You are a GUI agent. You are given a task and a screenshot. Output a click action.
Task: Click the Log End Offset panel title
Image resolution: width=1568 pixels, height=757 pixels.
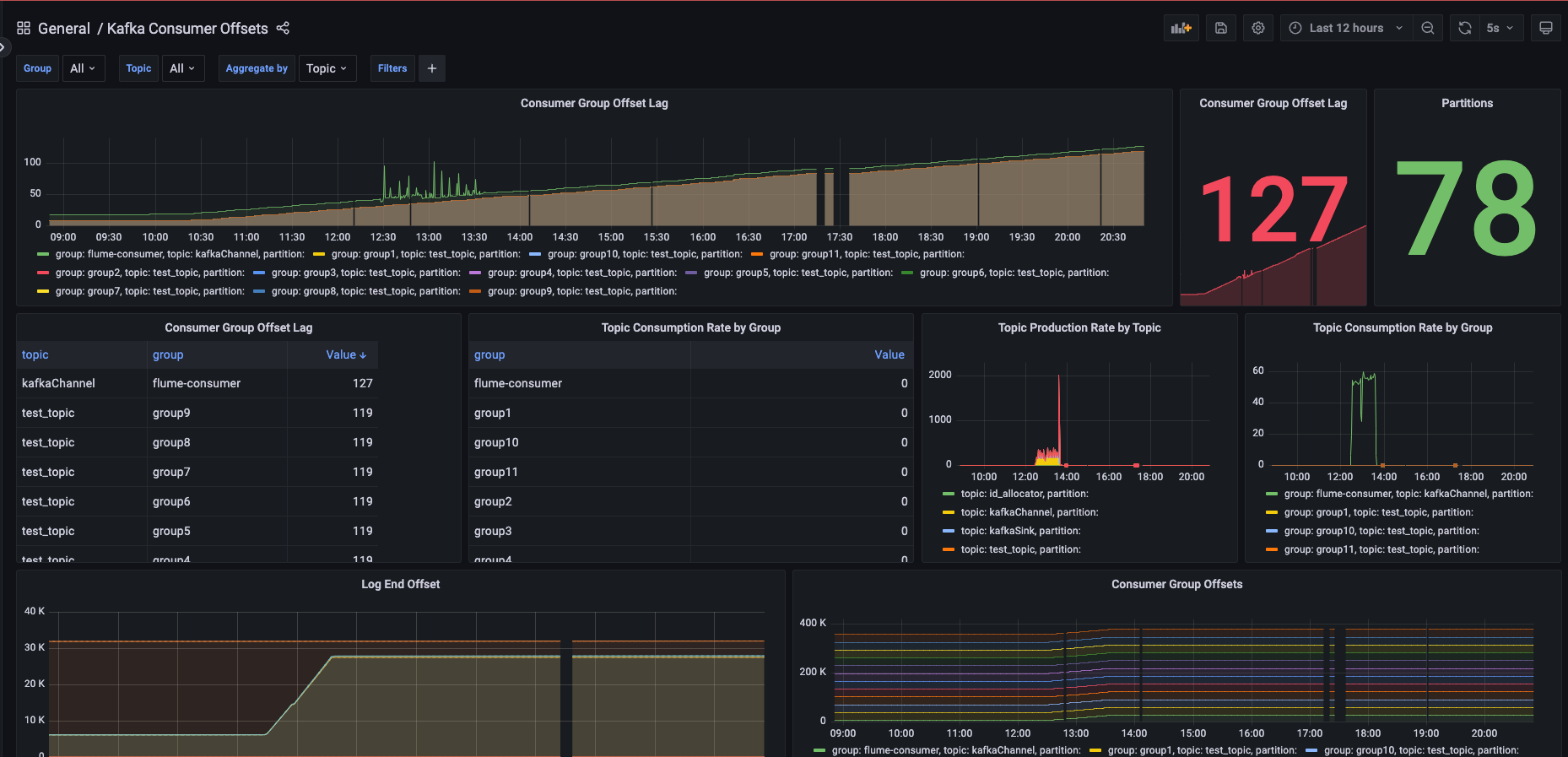point(400,584)
